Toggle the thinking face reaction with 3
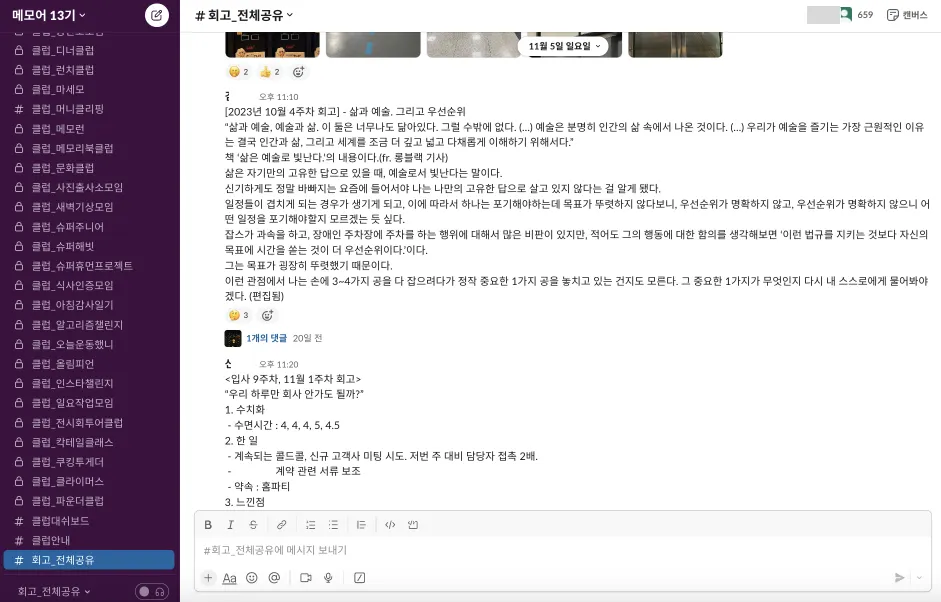This screenshot has height=602, width=941. coord(238,315)
